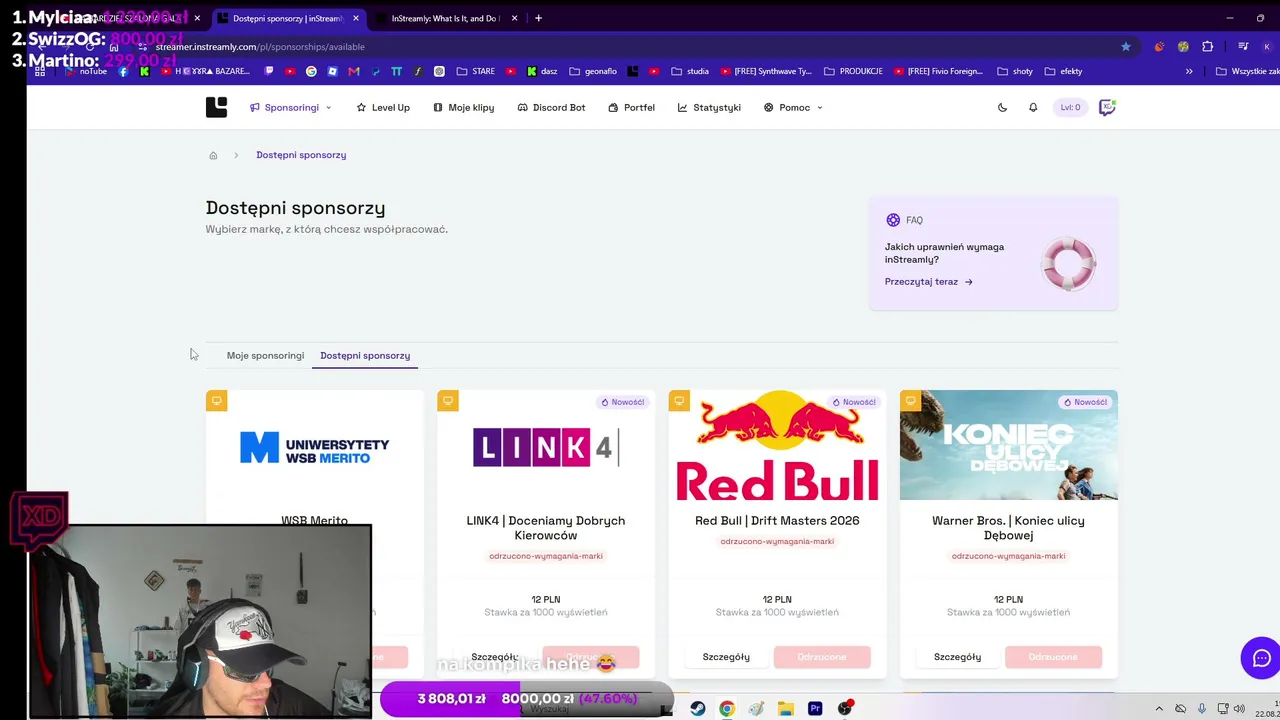Open the geonaflo bookmarks folder
The width and height of the screenshot is (1280, 720).
click(593, 71)
